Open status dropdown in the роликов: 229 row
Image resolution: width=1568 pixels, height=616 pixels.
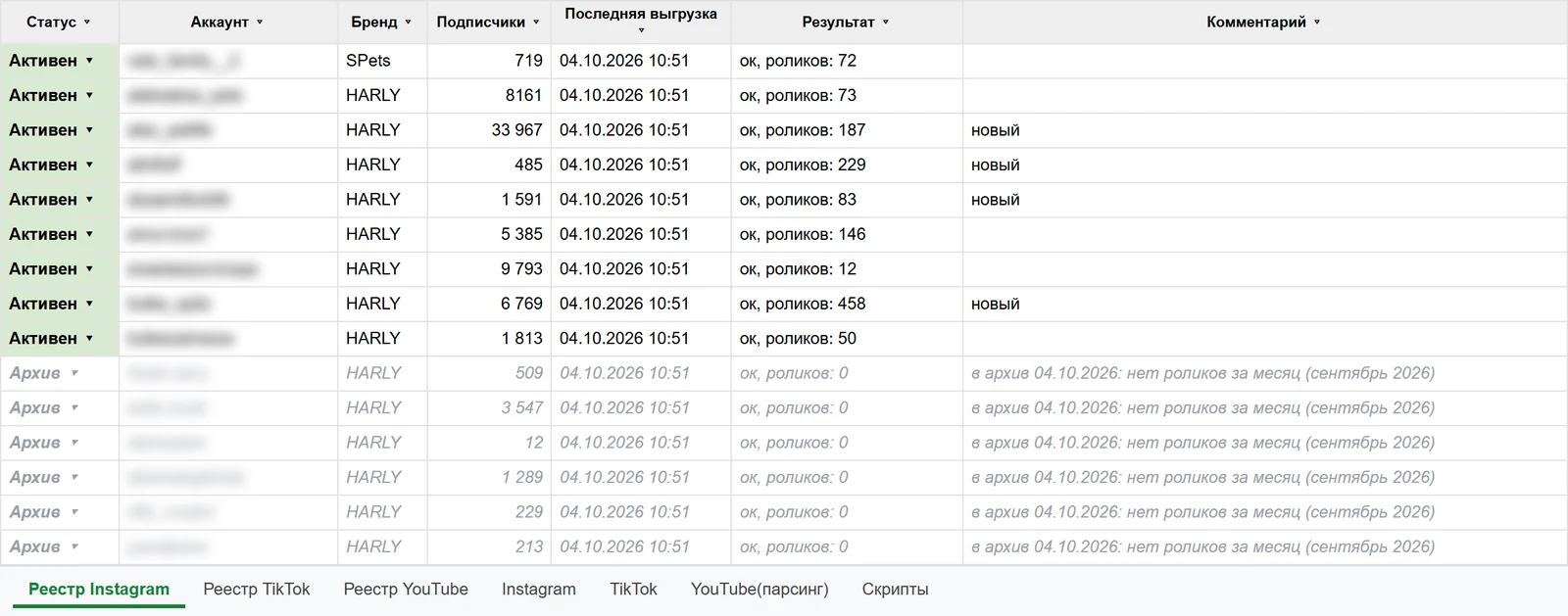click(89, 165)
